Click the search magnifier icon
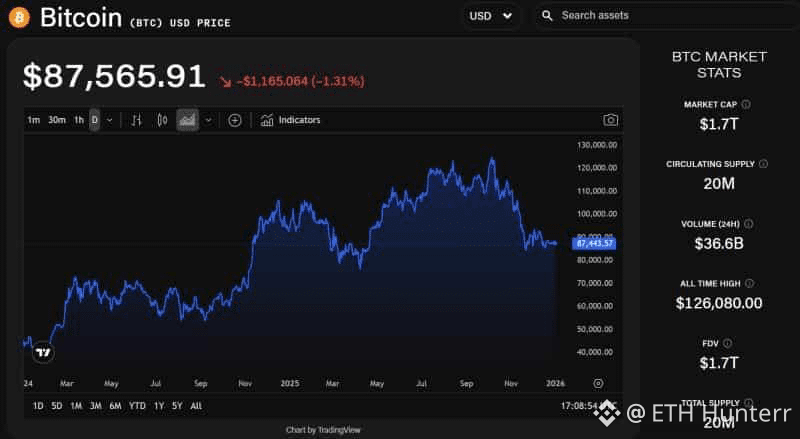 tap(547, 15)
